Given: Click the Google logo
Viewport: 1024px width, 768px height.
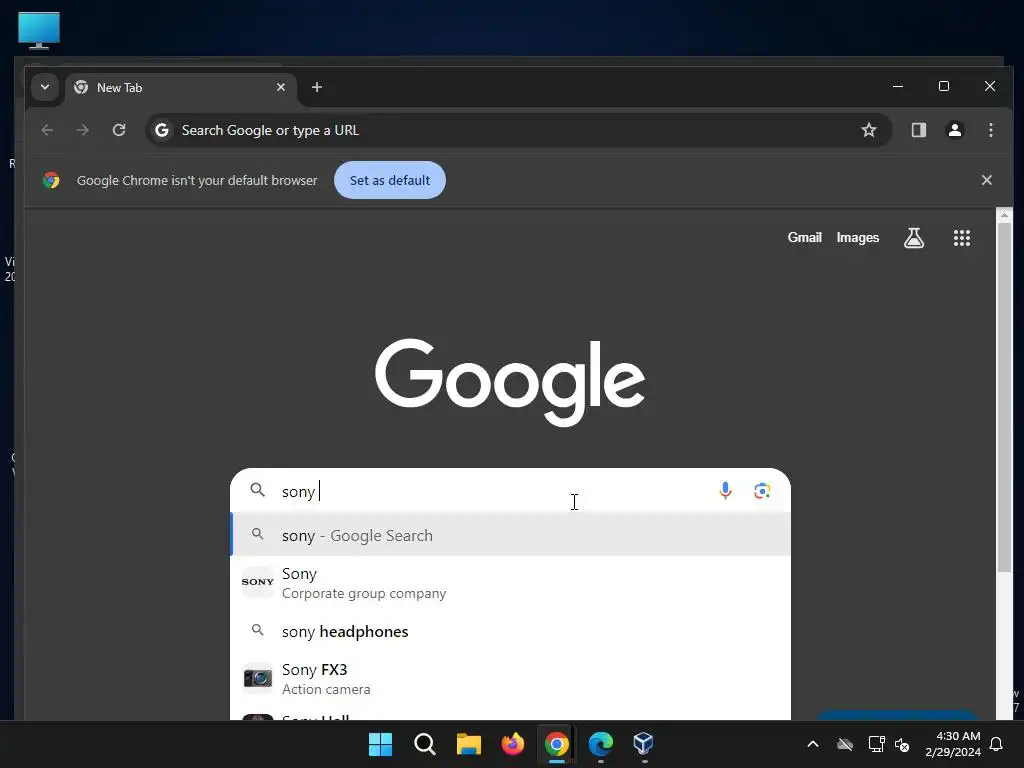Looking at the screenshot, I should point(510,382).
